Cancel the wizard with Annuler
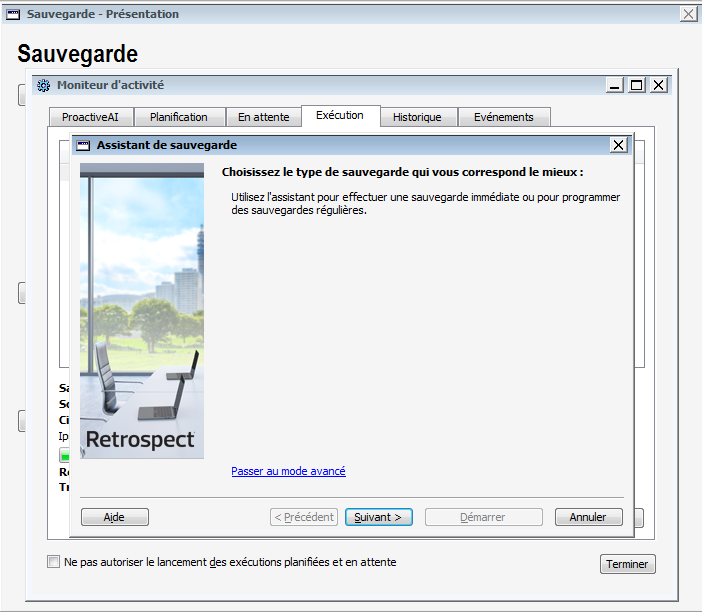The height and width of the screenshot is (612, 702). [588, 517]
